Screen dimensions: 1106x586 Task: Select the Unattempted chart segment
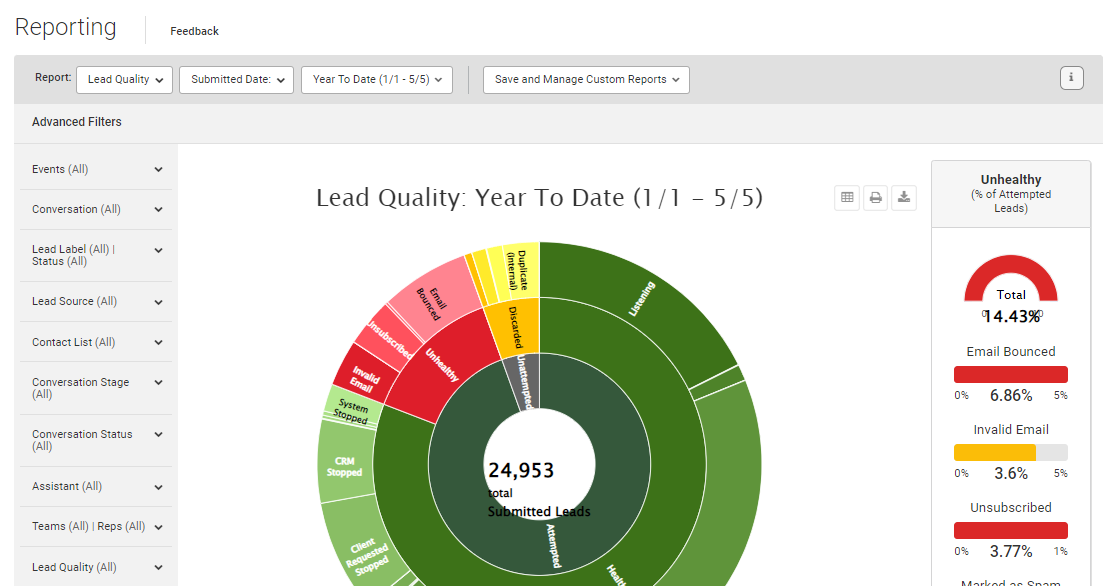pos(523,381)
